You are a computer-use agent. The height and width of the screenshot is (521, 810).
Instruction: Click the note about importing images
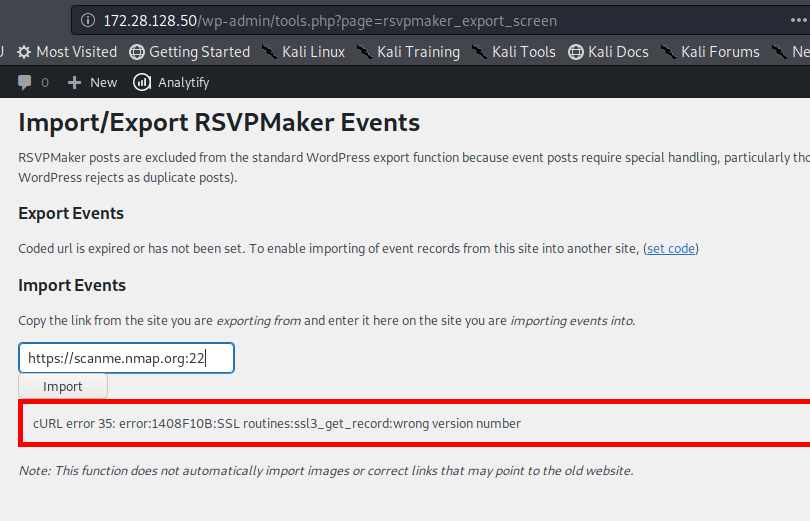pos(326,471)
